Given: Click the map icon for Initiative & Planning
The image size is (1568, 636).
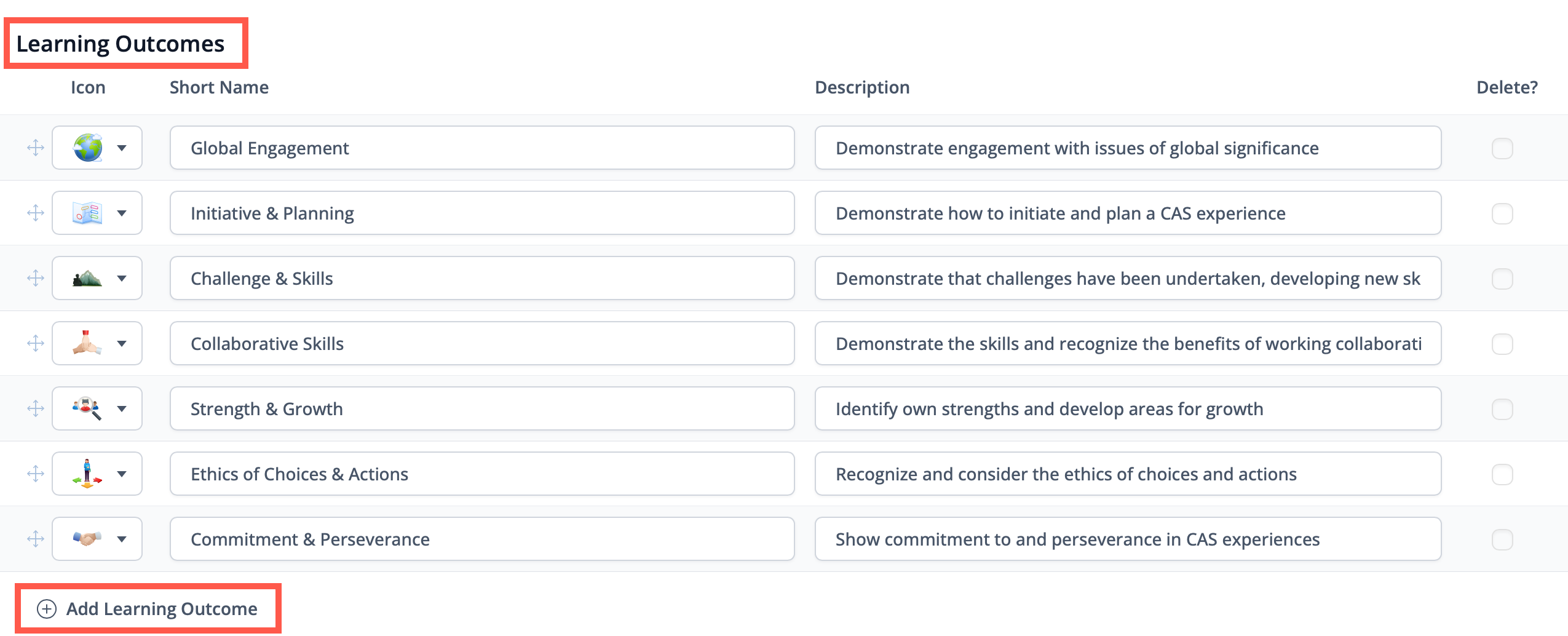Looking at the screenshot, I should [x=87, y=213].
